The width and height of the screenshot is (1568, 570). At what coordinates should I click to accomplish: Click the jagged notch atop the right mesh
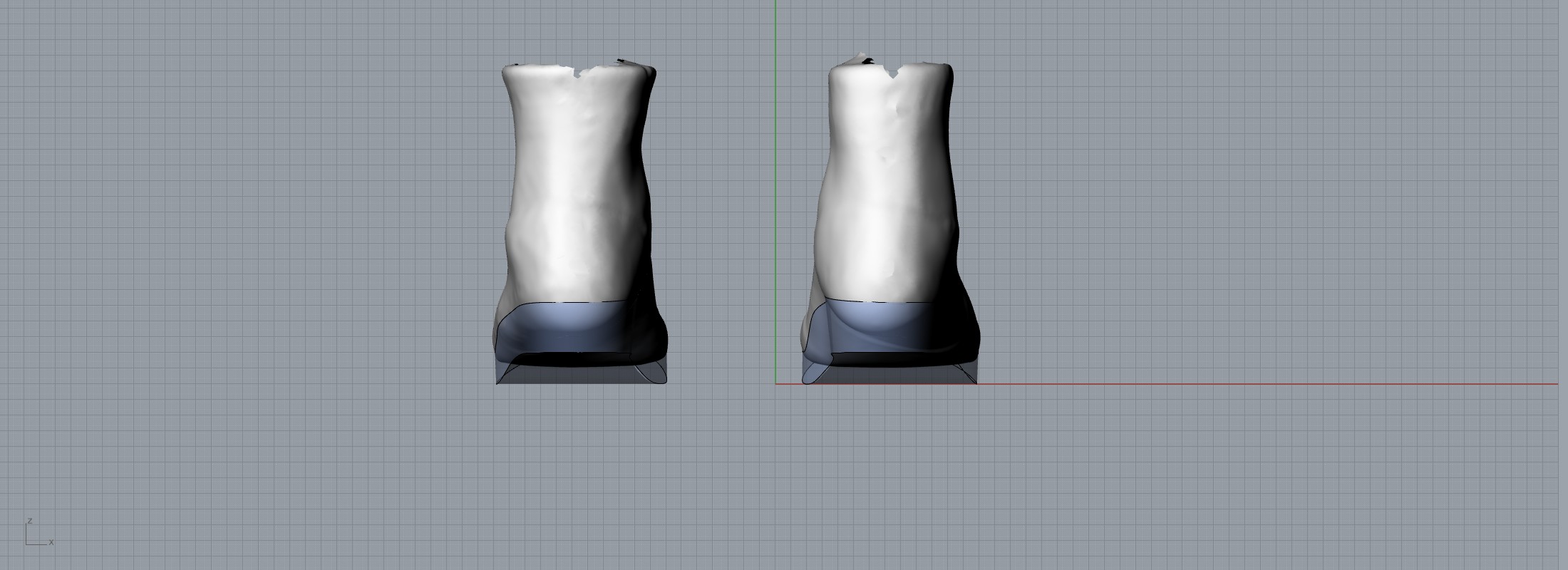tap(891, 73)
